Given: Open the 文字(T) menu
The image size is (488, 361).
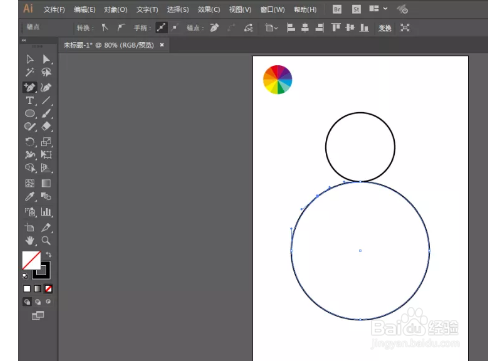Looking at the screenshot, I should pyautogui.click(x=147, y=10).
